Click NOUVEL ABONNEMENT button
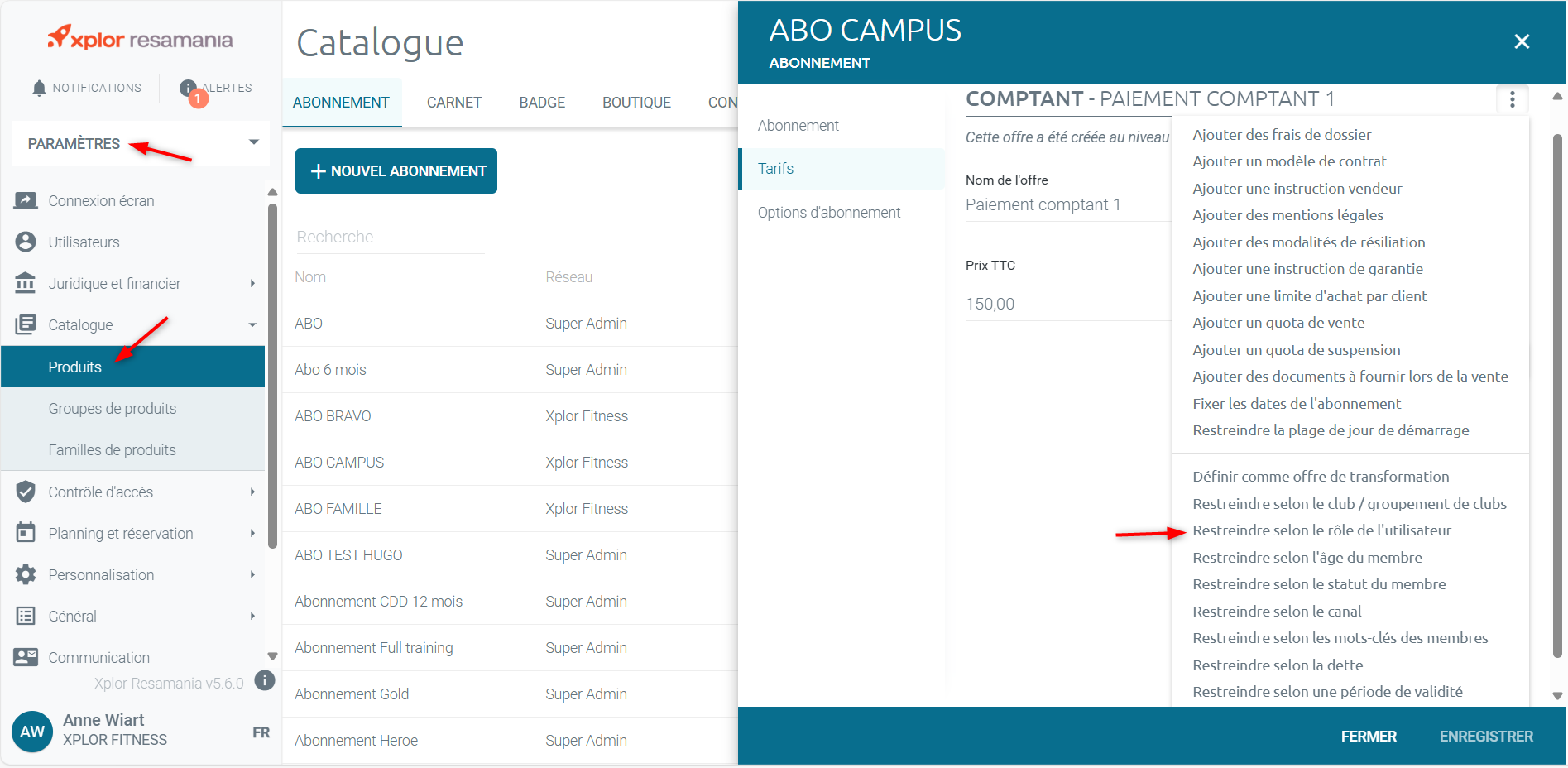Screen dimensions: 1568x768 tap(396, 171)
